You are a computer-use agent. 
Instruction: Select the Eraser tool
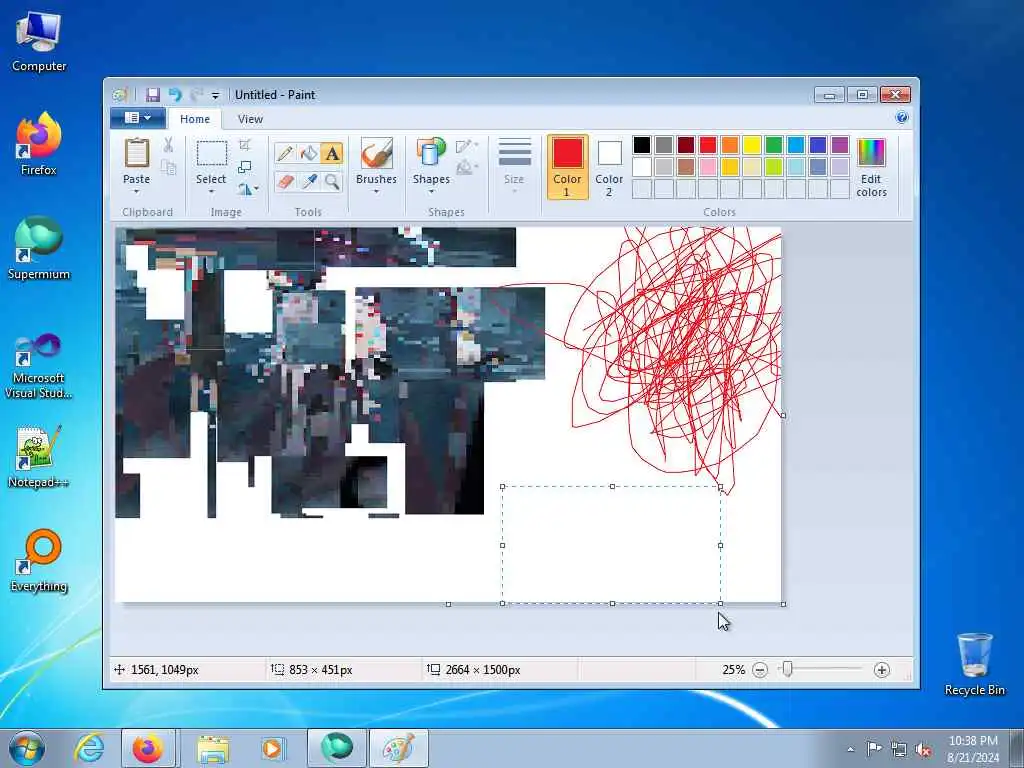coord(285,181)
